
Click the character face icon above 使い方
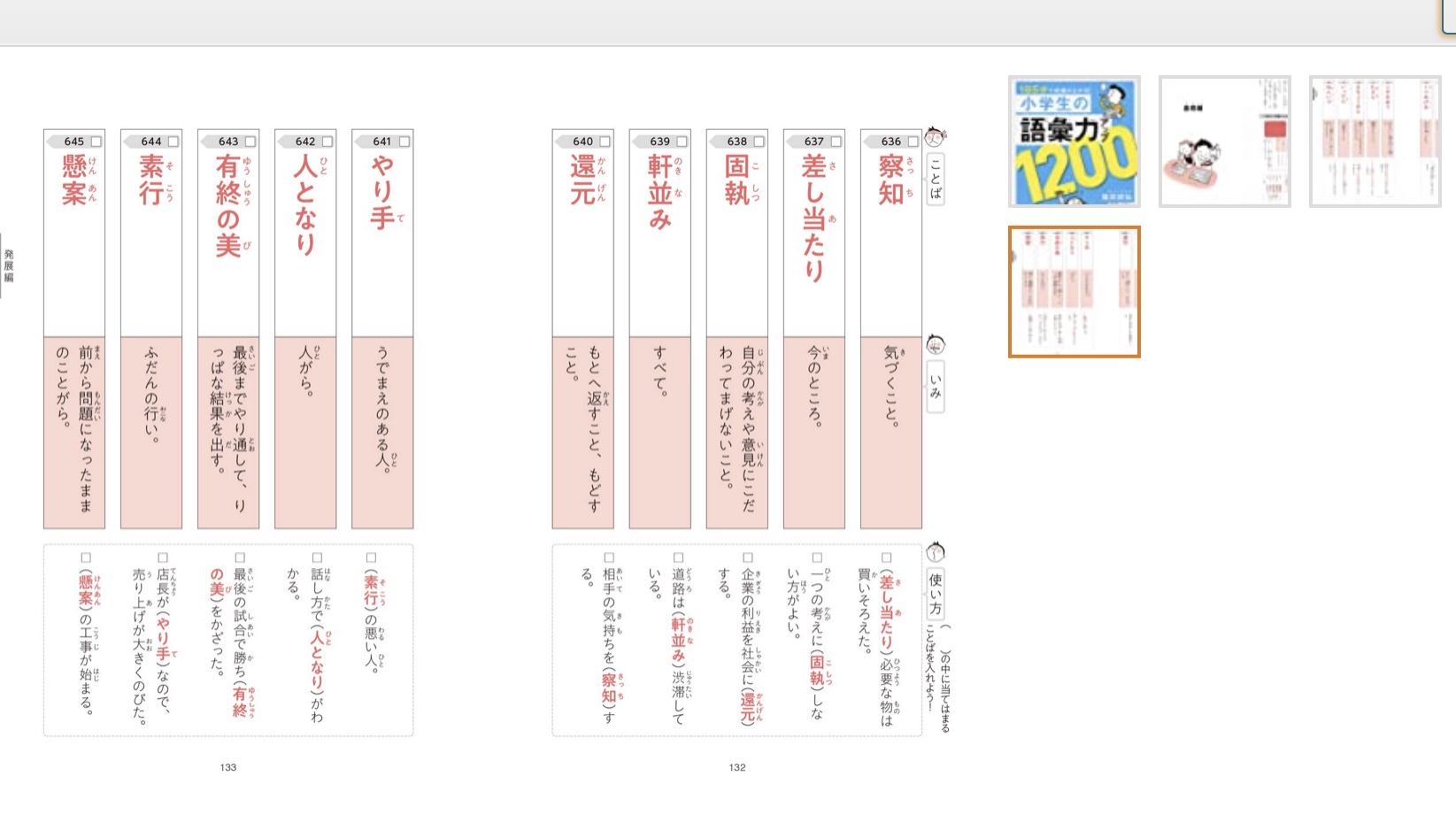[x=935, y=552]
